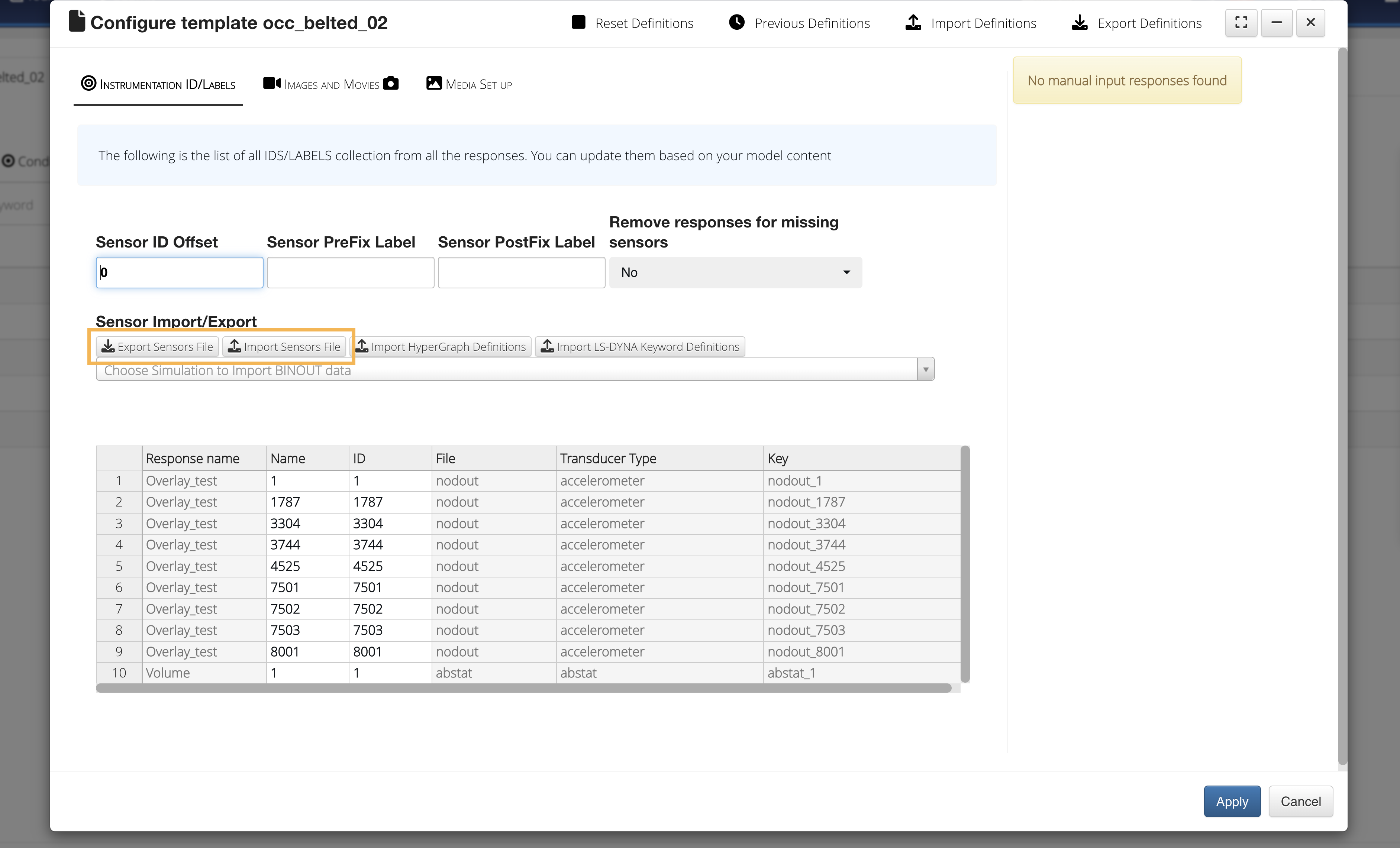Screen dimensions: 1400x848
Task: Click Export Sensors File button
Action: point(157,346)
